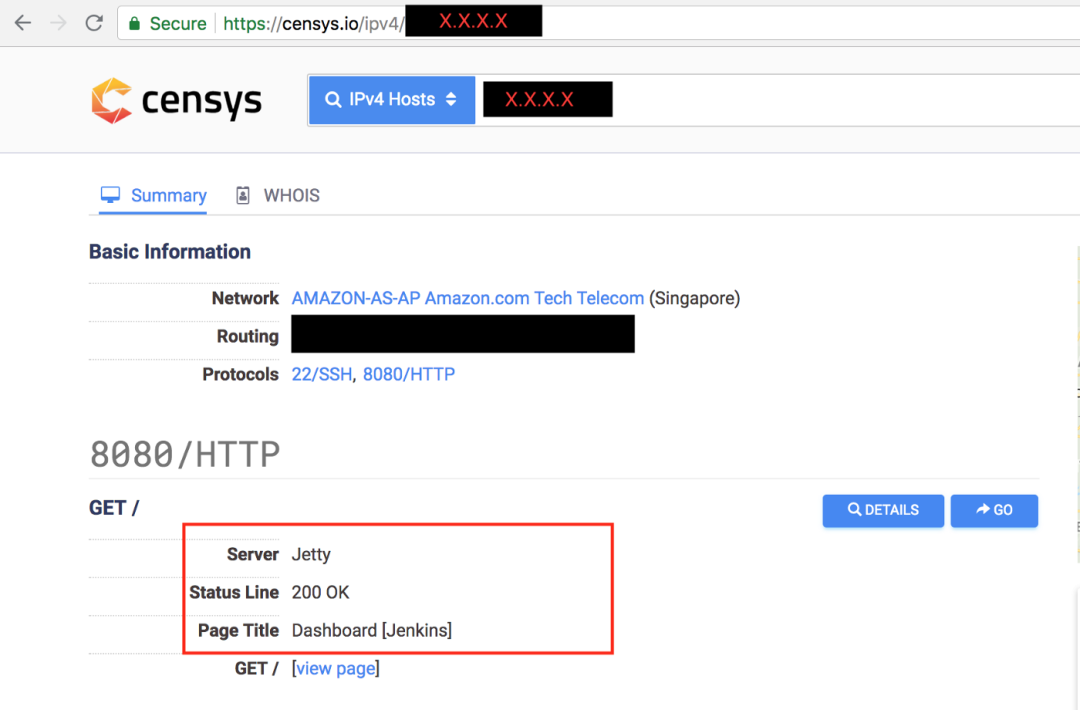Reload the page with the refresh icon

coord(94,23)
